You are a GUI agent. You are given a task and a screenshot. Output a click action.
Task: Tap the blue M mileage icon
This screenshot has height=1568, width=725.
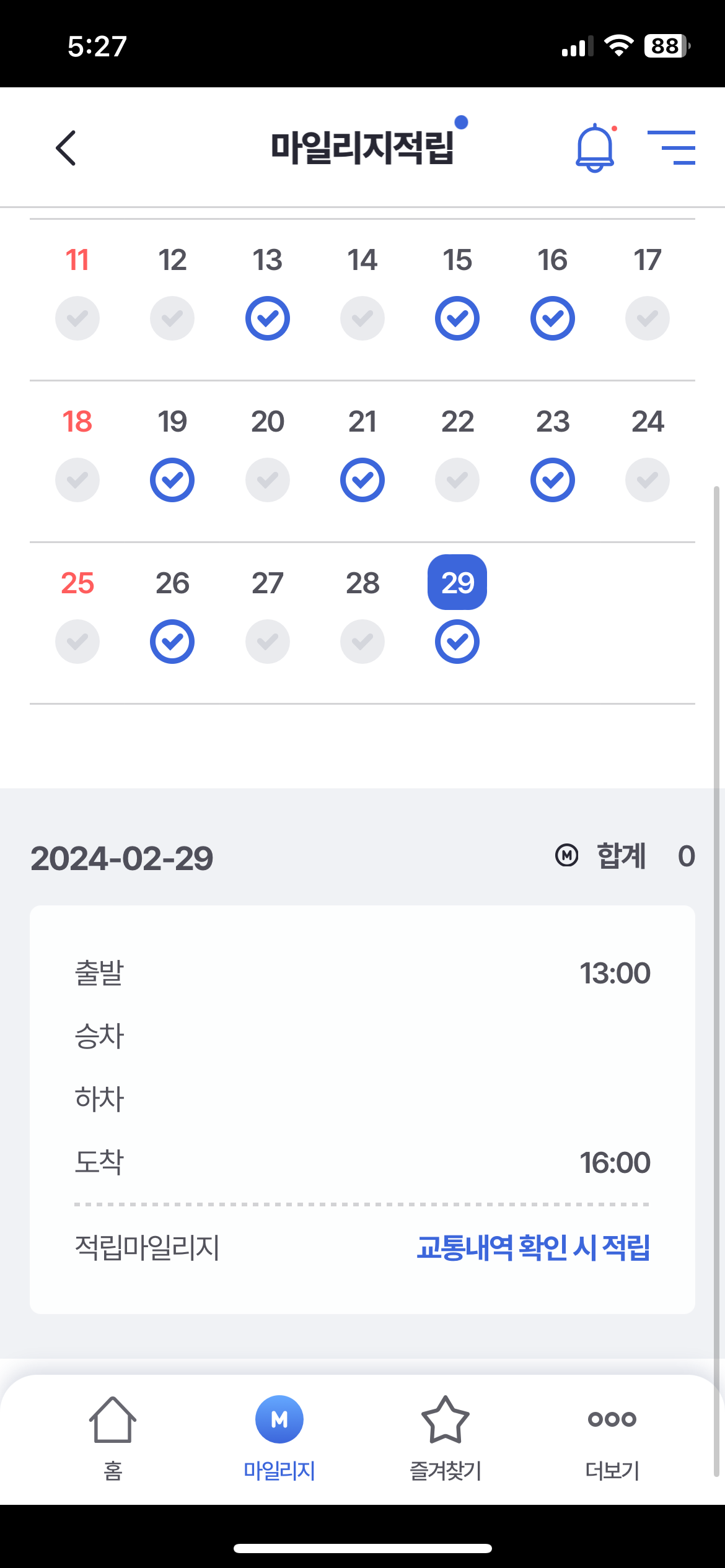279,1419
